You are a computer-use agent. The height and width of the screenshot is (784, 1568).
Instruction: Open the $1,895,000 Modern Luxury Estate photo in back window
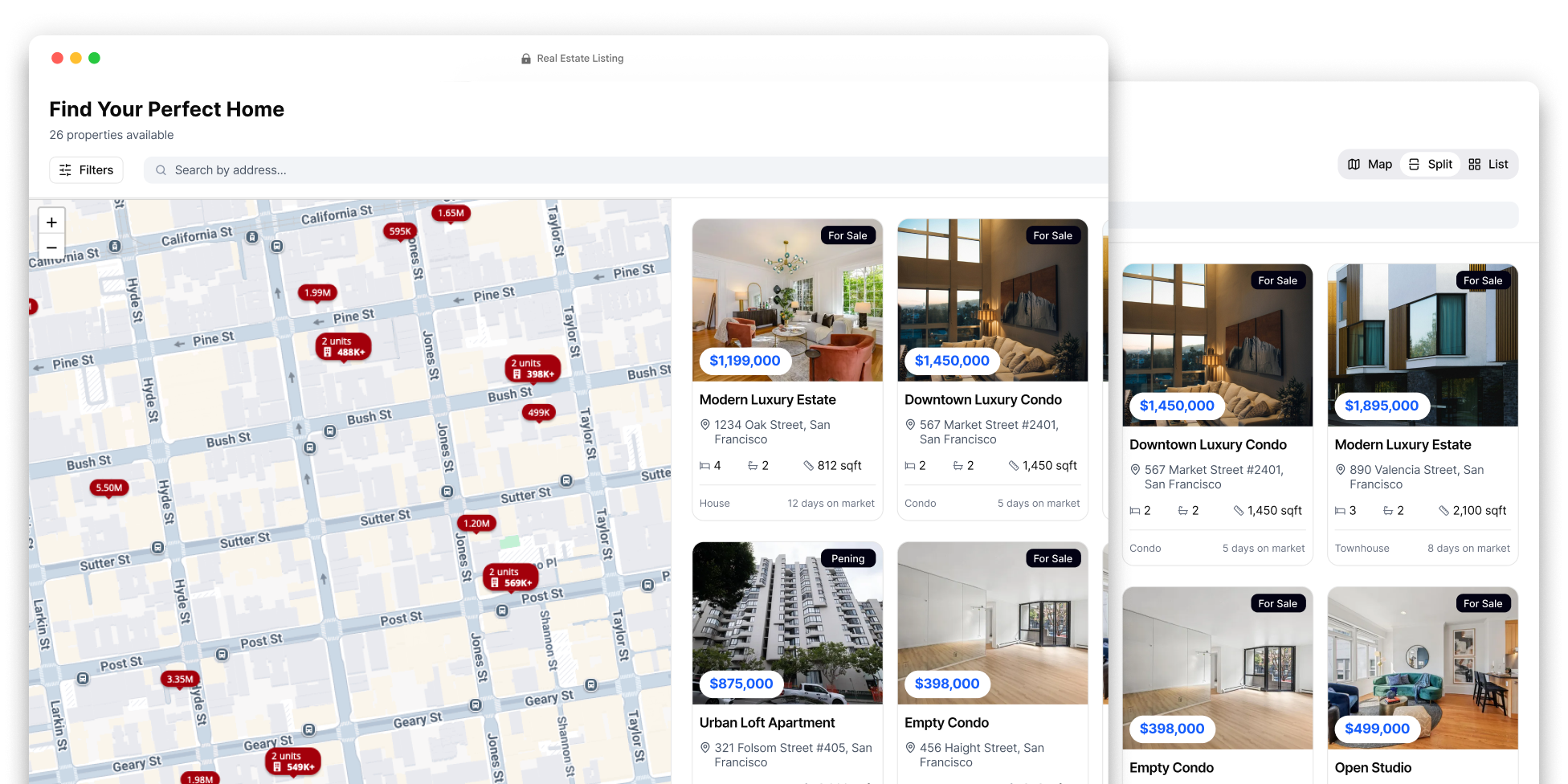(x=1423, y=345)
